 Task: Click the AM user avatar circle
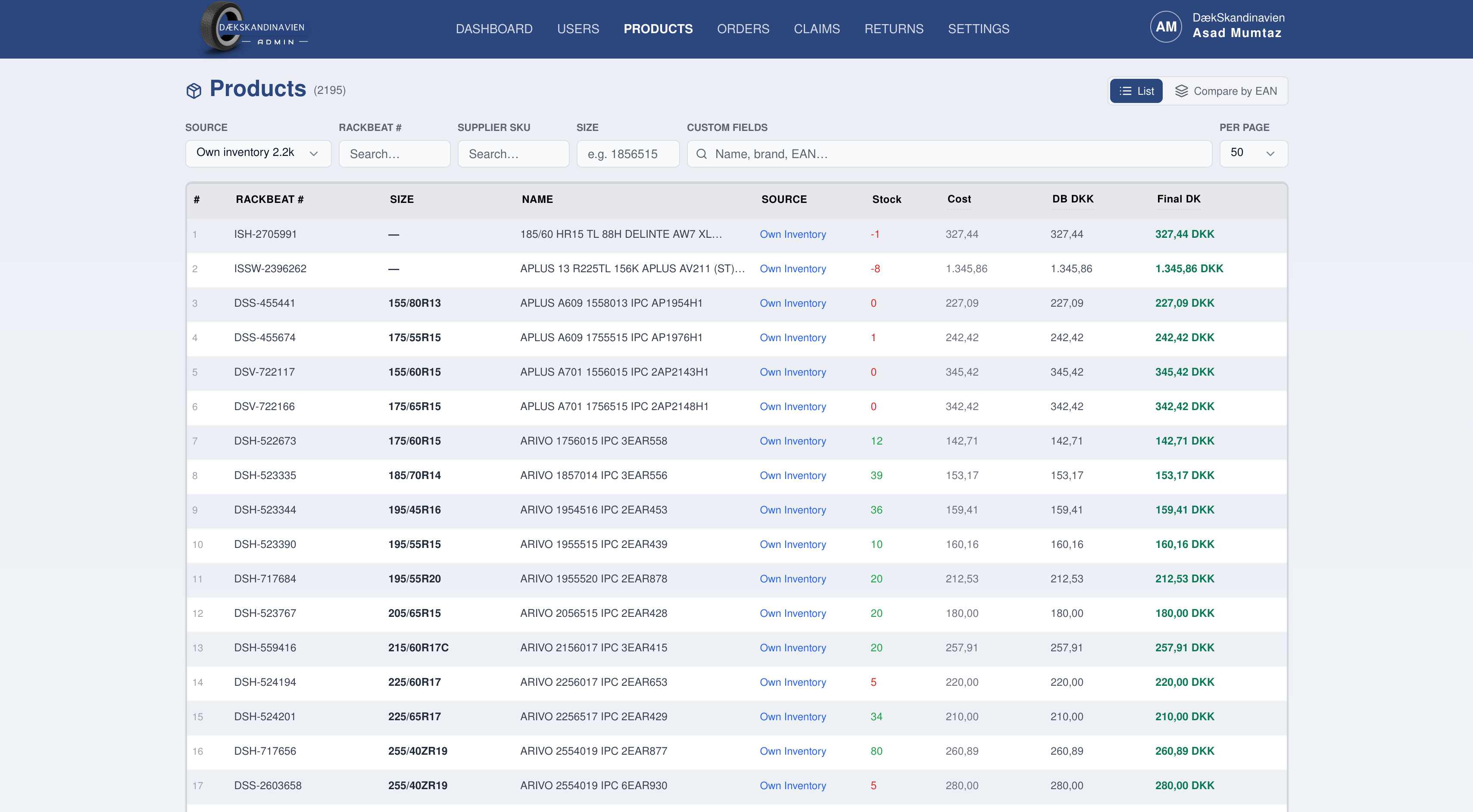pos(1166,27)
